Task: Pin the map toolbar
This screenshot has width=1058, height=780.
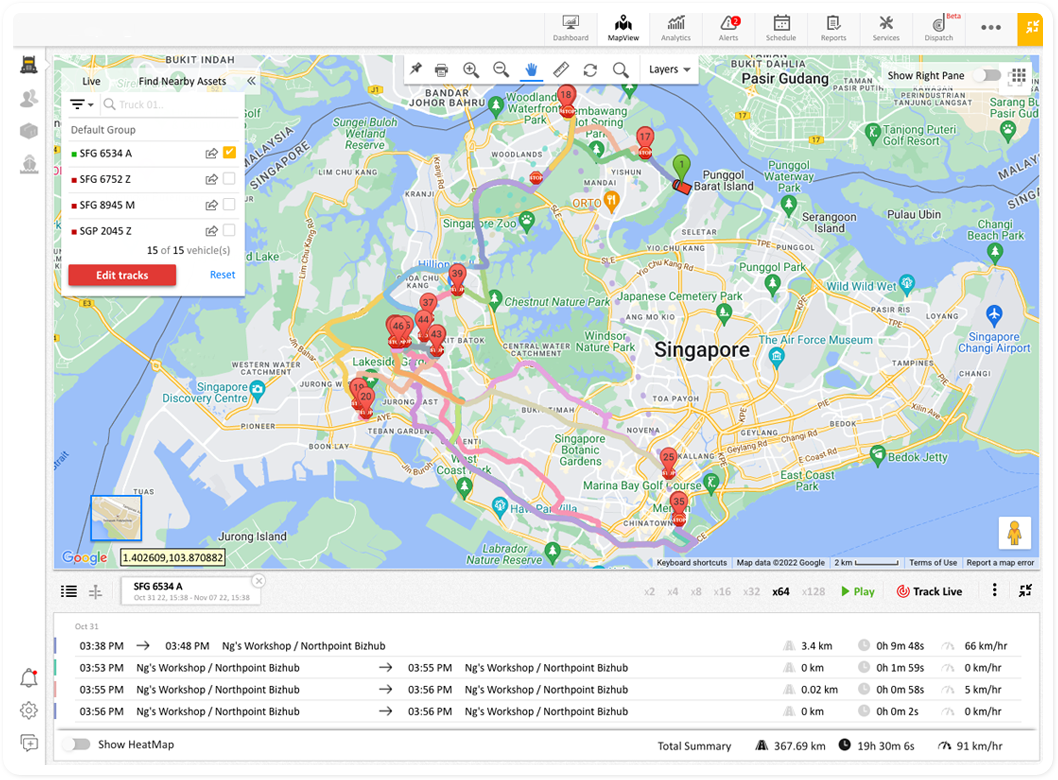Action: pos(415,70)
